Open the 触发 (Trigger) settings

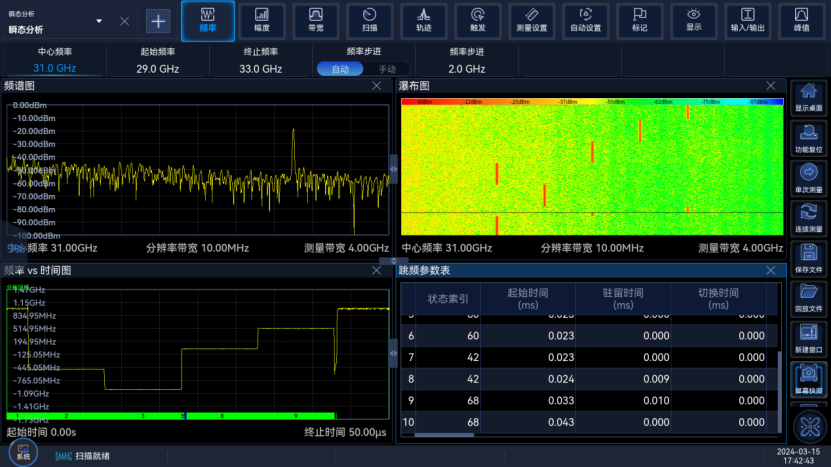(477, 20)
